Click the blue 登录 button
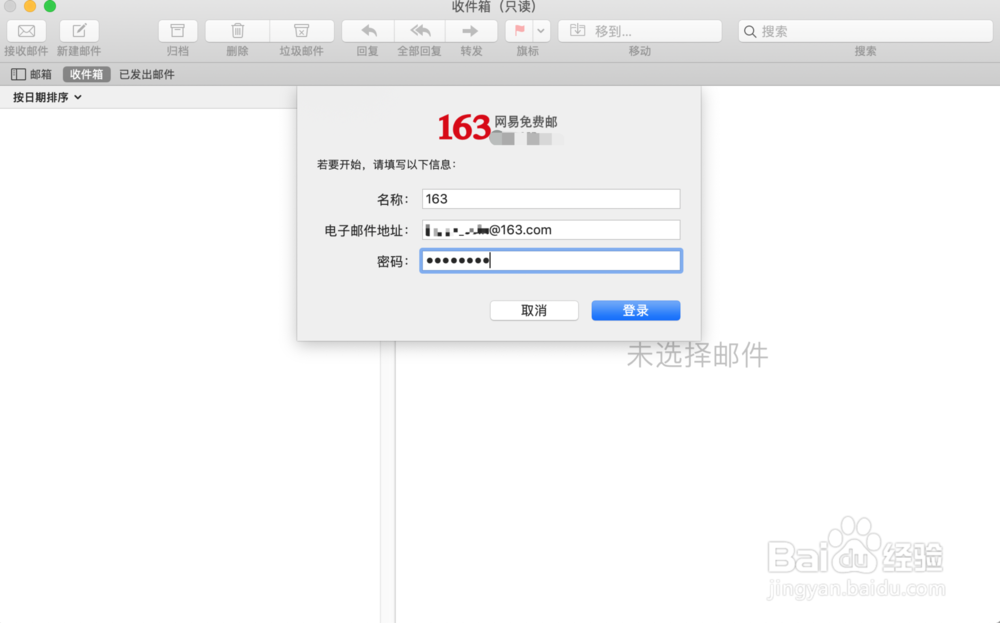The height and width of the screenshot is (623, 1000). pyautogui.click(x=636, y=311)
